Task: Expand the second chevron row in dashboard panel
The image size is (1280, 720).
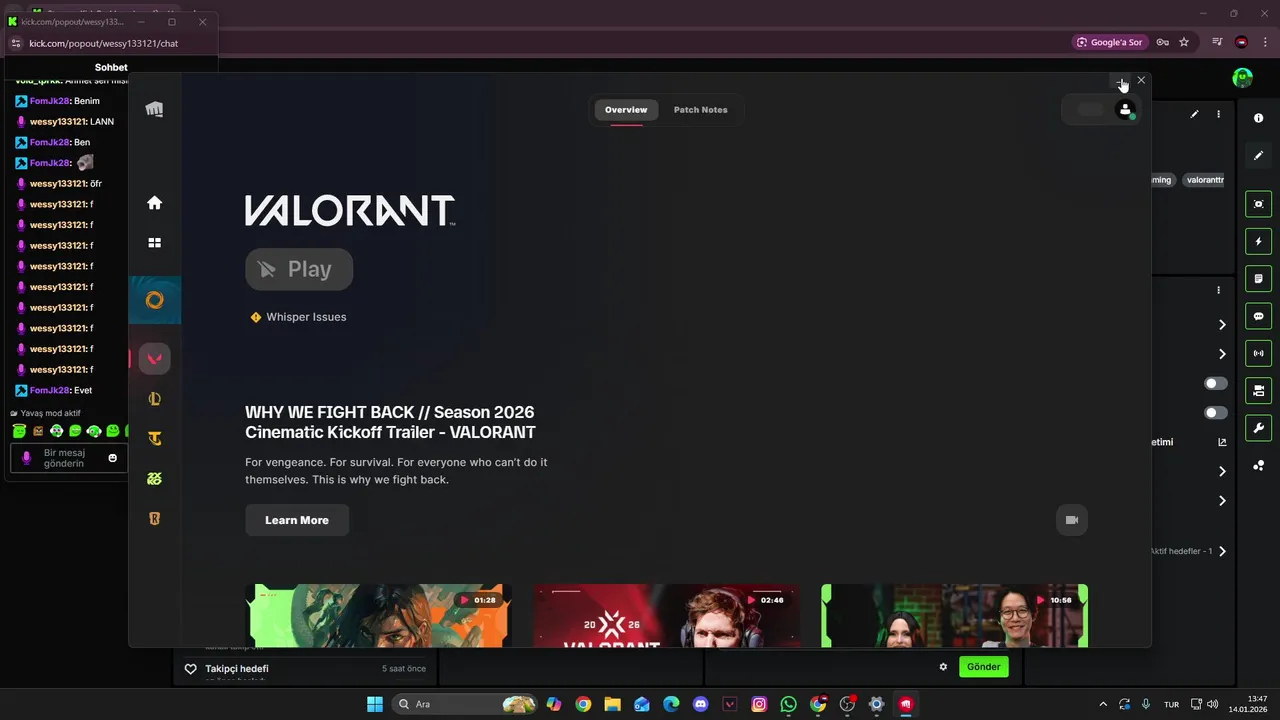Action: [x=1222, y=354]
